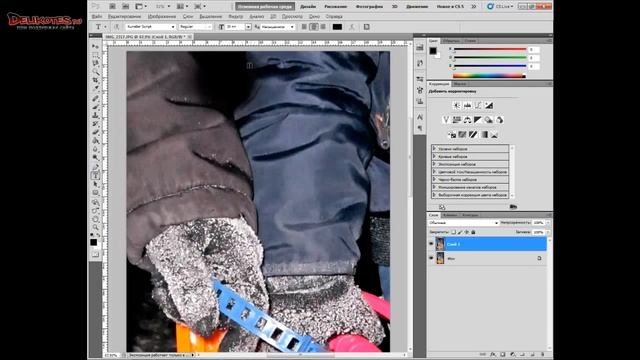Switch to Рисование workspace
This screenshot has width=640, height=360.
coord(336,7)
